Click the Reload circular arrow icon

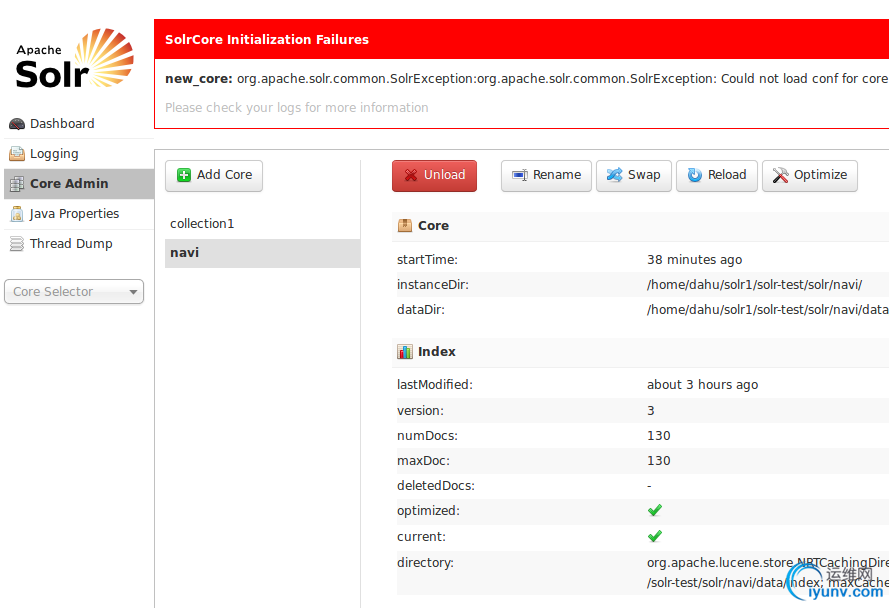pyautogui.click(x=695, y=175)
